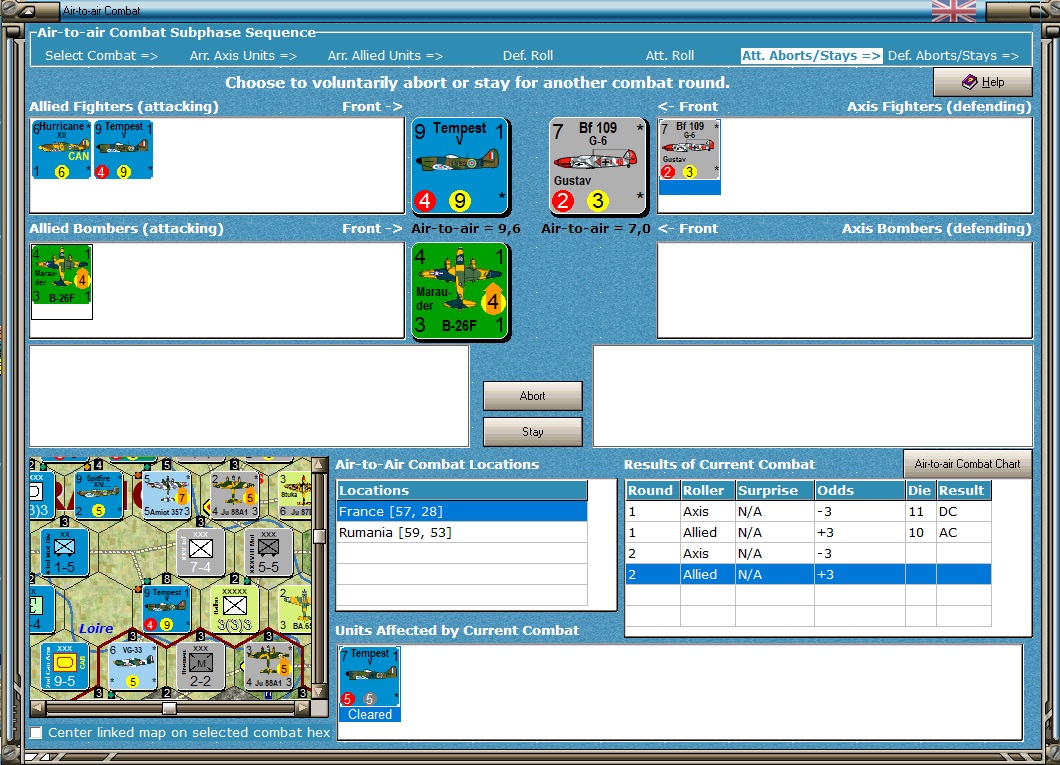Click the Abort button
This screenshot has height=765, width=1060.
(x=533, y=396)
